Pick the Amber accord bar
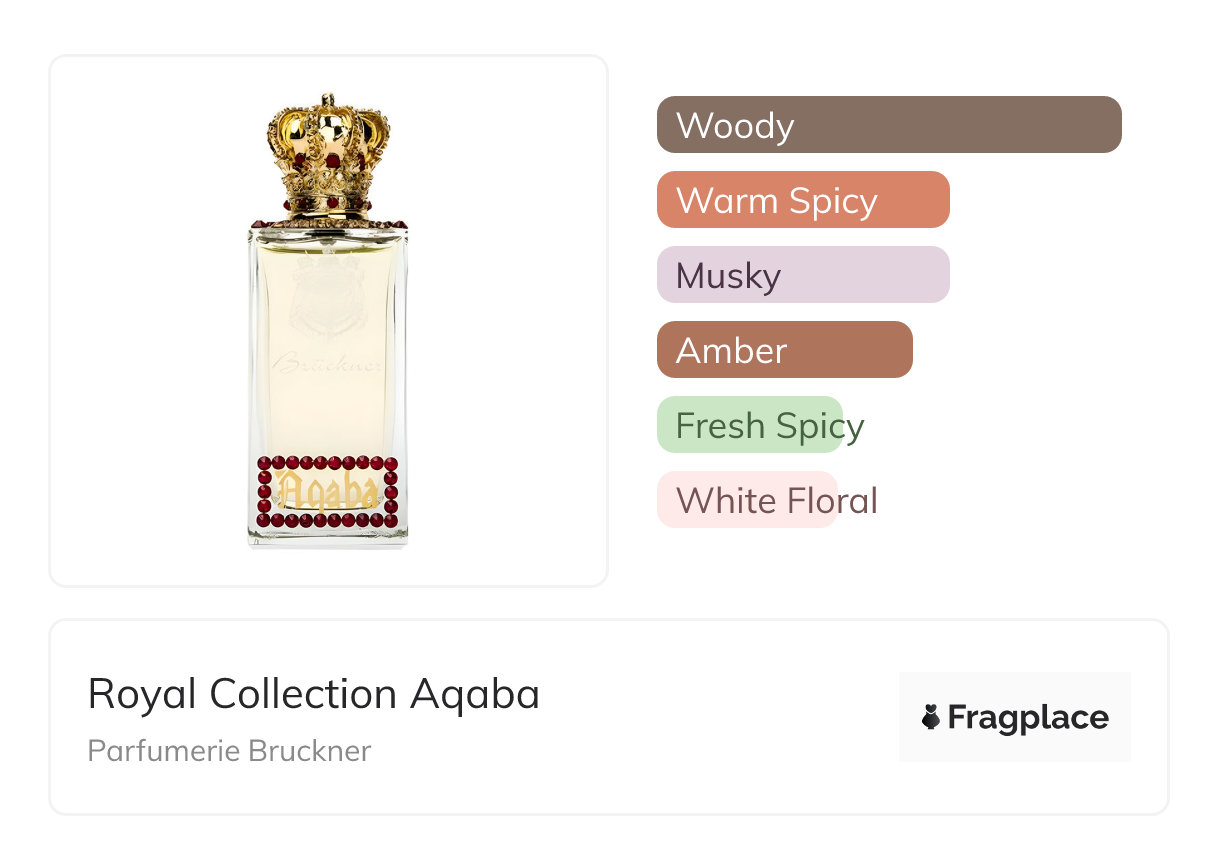1218x864 pixels. pyautogui.click(x=784, y=350)
